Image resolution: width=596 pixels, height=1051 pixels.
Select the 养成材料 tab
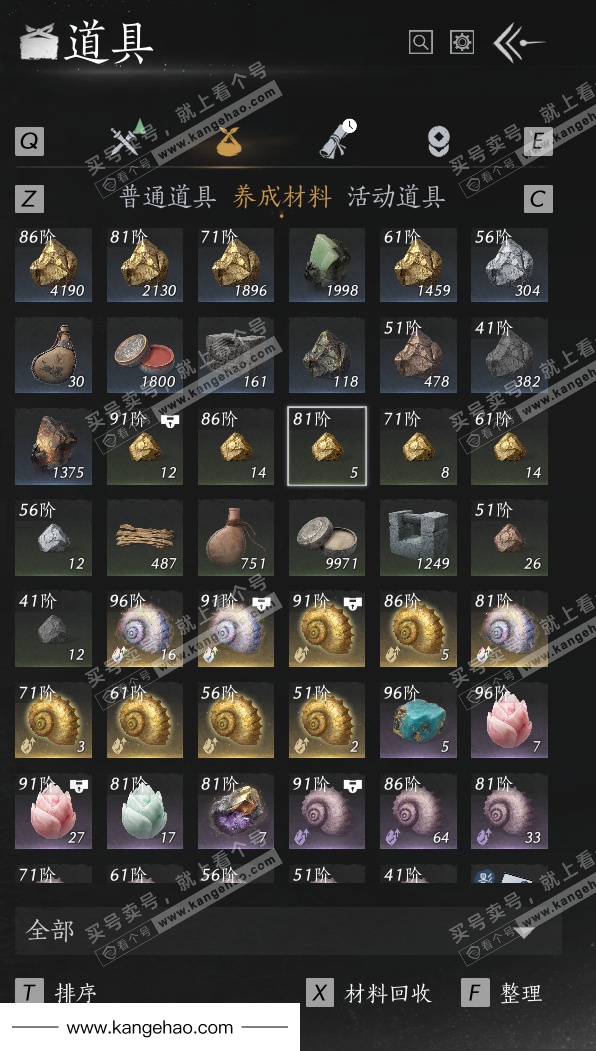(282, 197)
